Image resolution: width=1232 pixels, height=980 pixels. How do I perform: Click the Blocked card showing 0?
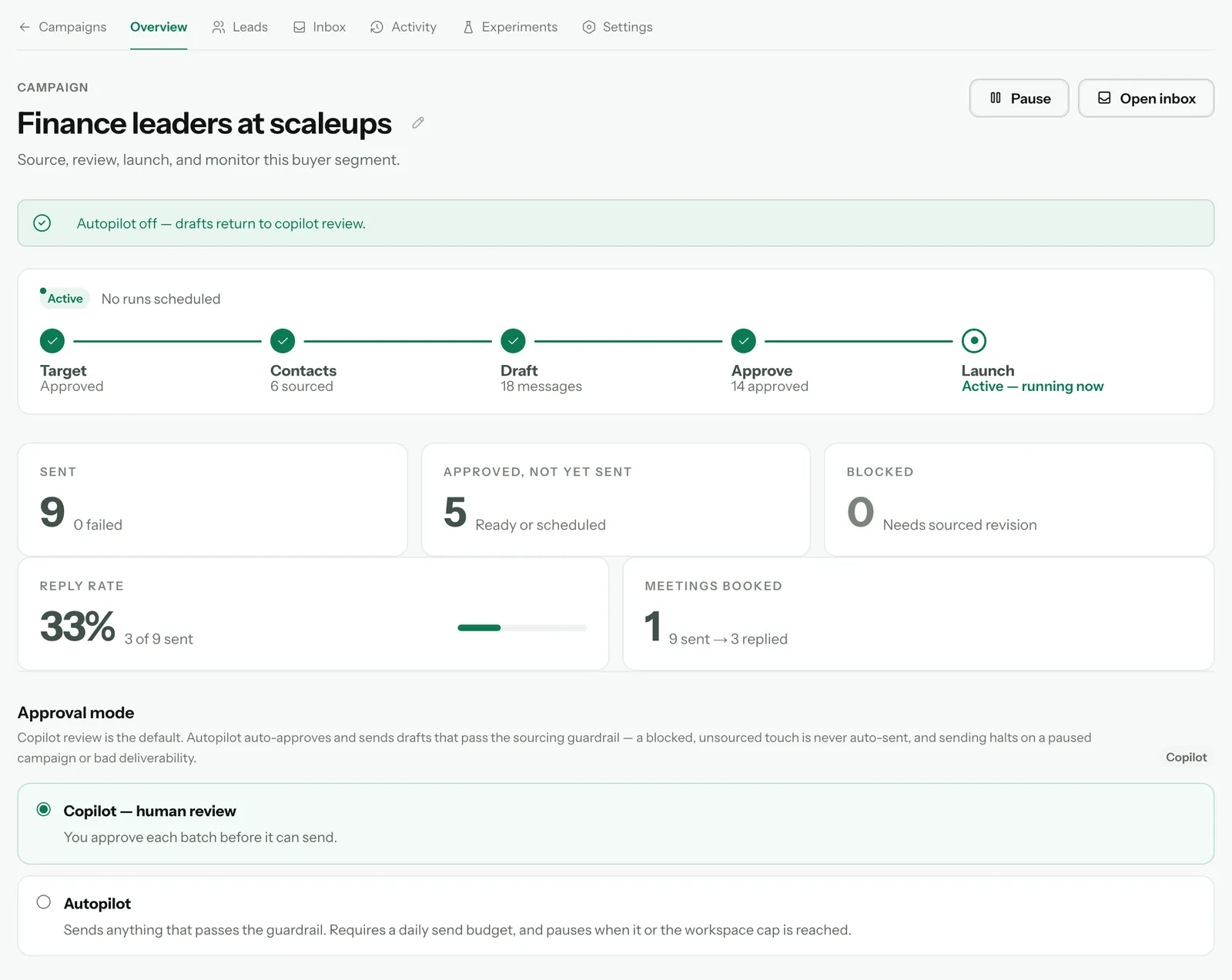click(x=1019, y=500)
